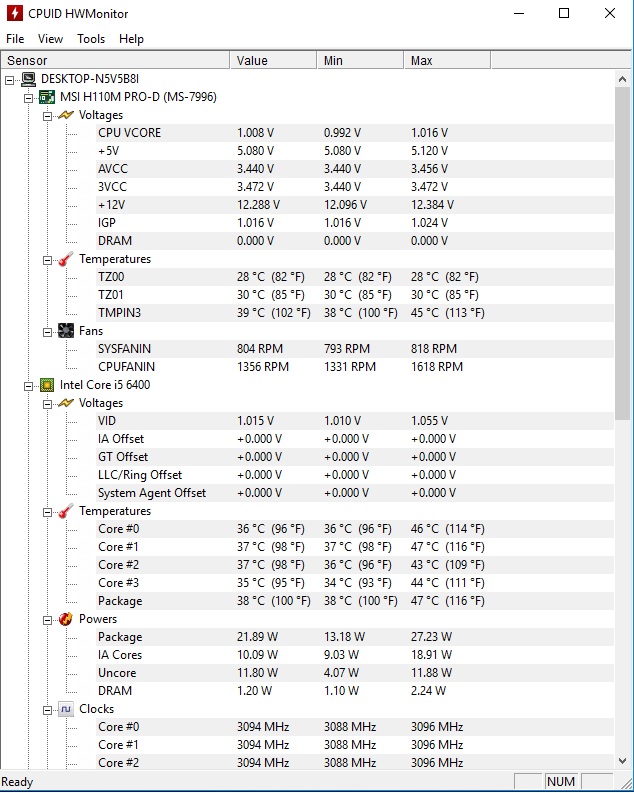This screenshot has height=793, width=634.
Task: Click the CPU Powers flame icon
Action: [65, 619]
